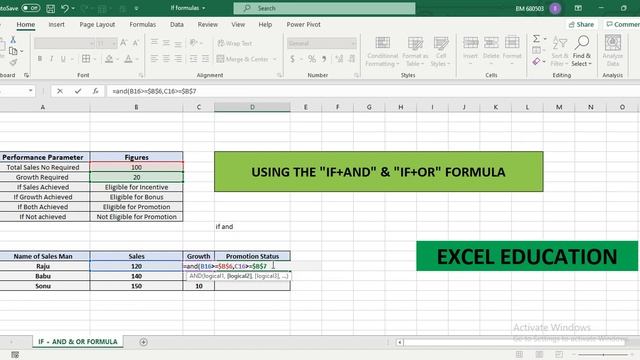Click the Cut scissors icon
Screen dimensions: 640x360
point(13,40)
